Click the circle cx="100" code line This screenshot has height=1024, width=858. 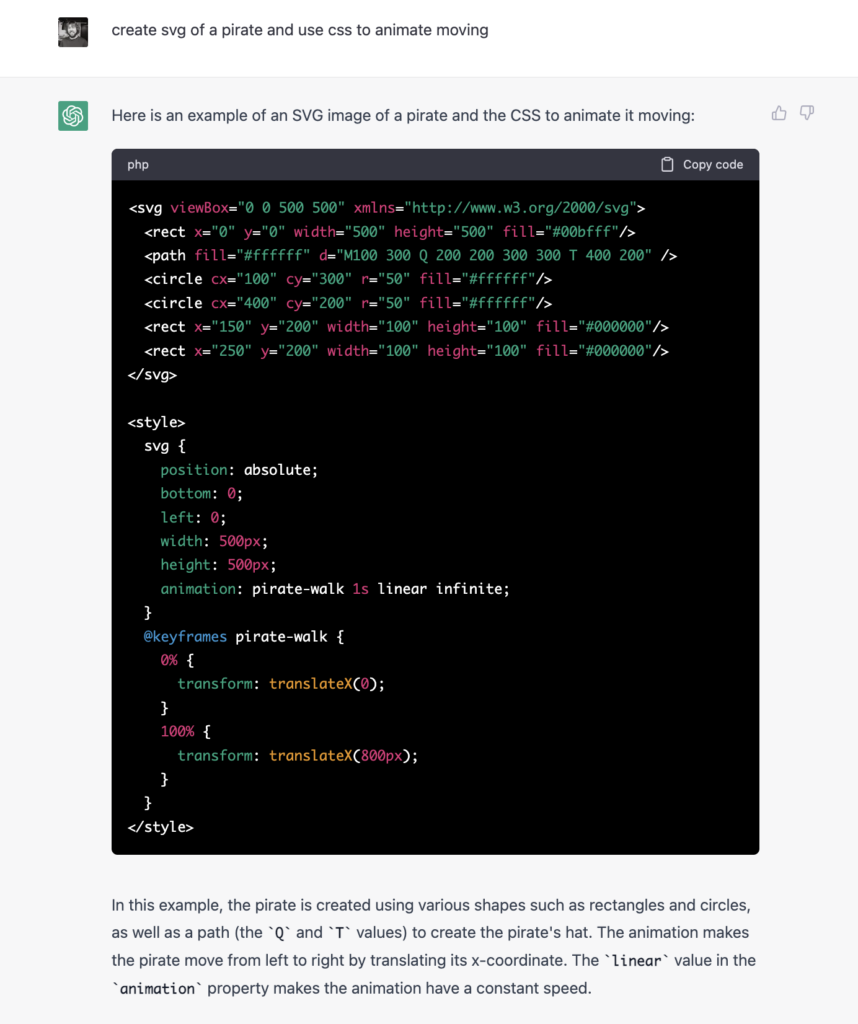tap(348, 280)
